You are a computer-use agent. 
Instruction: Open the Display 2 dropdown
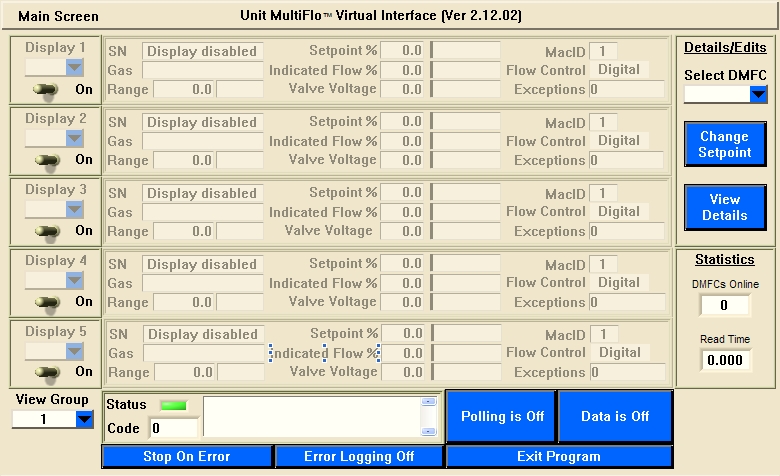click(74, 138)
